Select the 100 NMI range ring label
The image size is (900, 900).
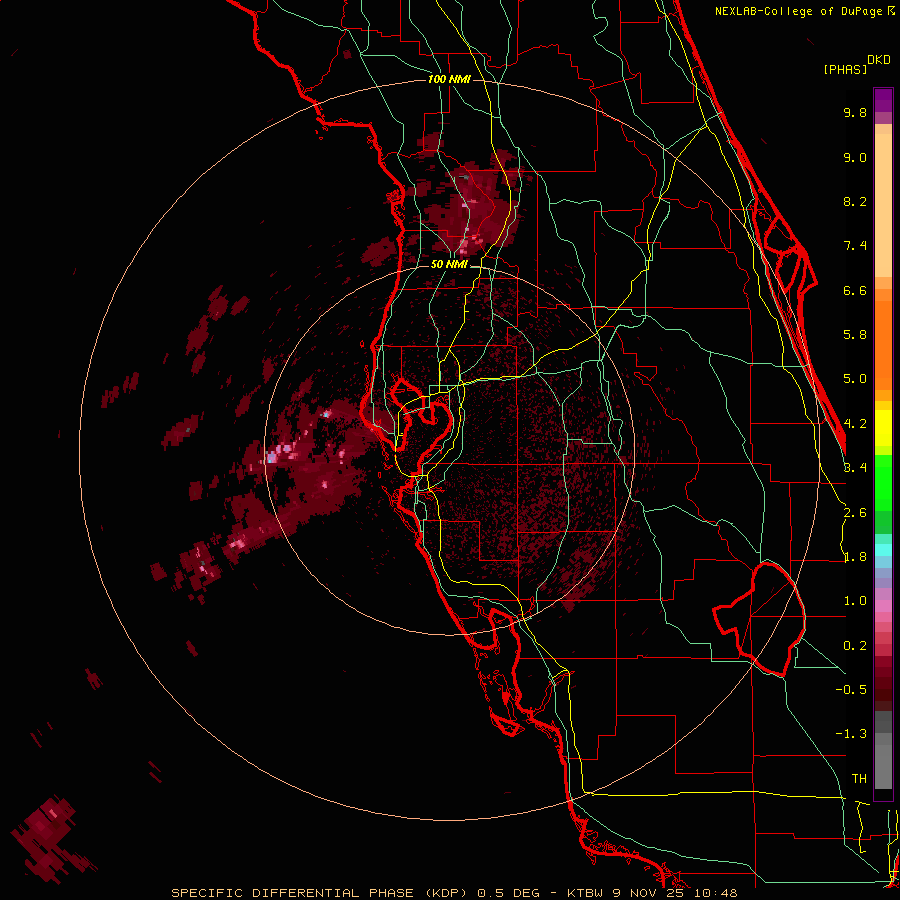click(x=449, y=79)
